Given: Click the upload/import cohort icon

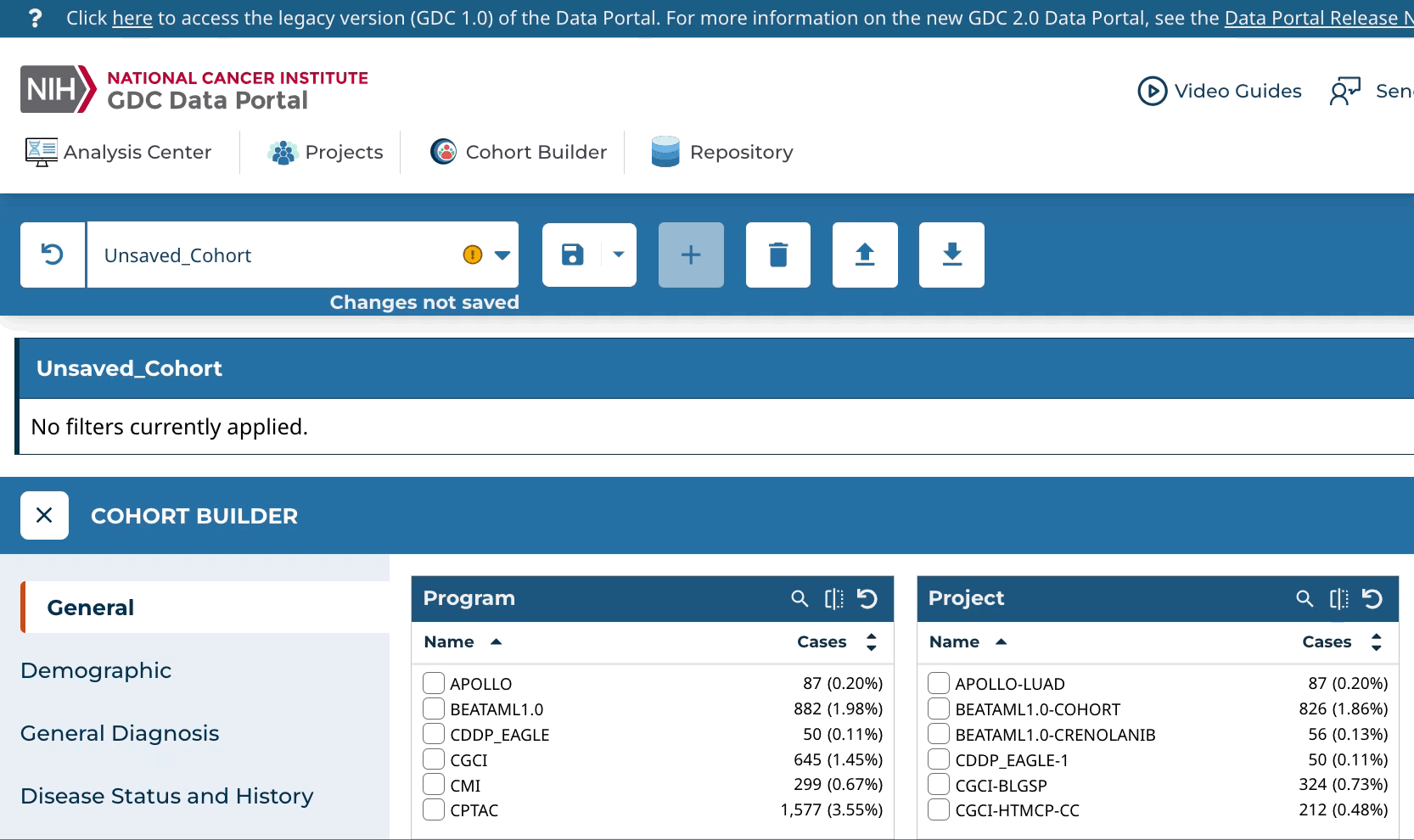Looking at the screenshot, I should (x=864, y=255).
